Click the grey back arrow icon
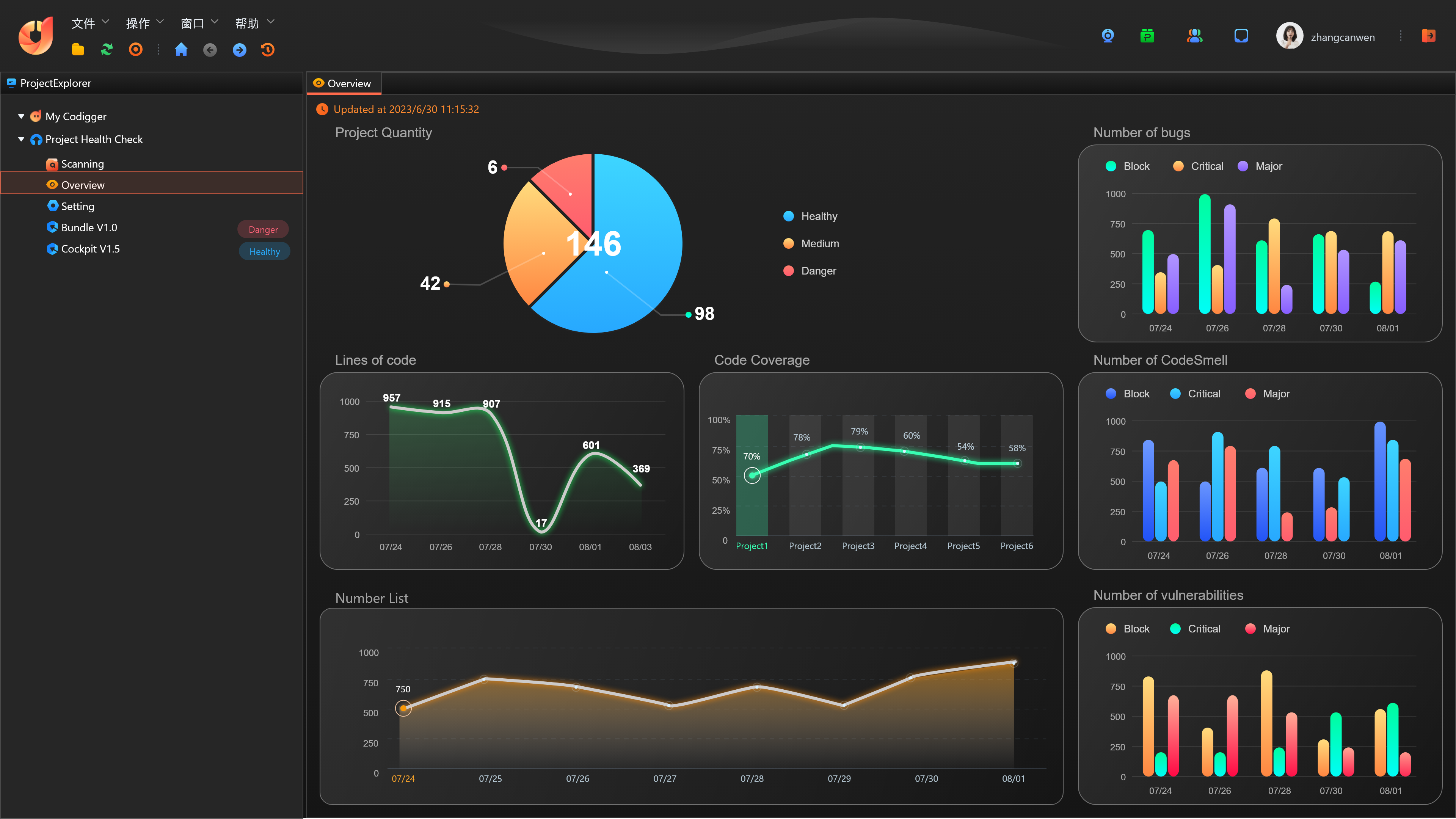 (x=210, y=50)
